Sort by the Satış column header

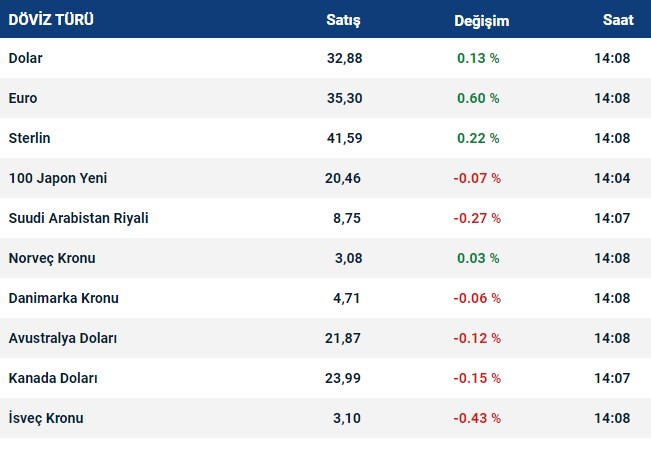point(344,19)
